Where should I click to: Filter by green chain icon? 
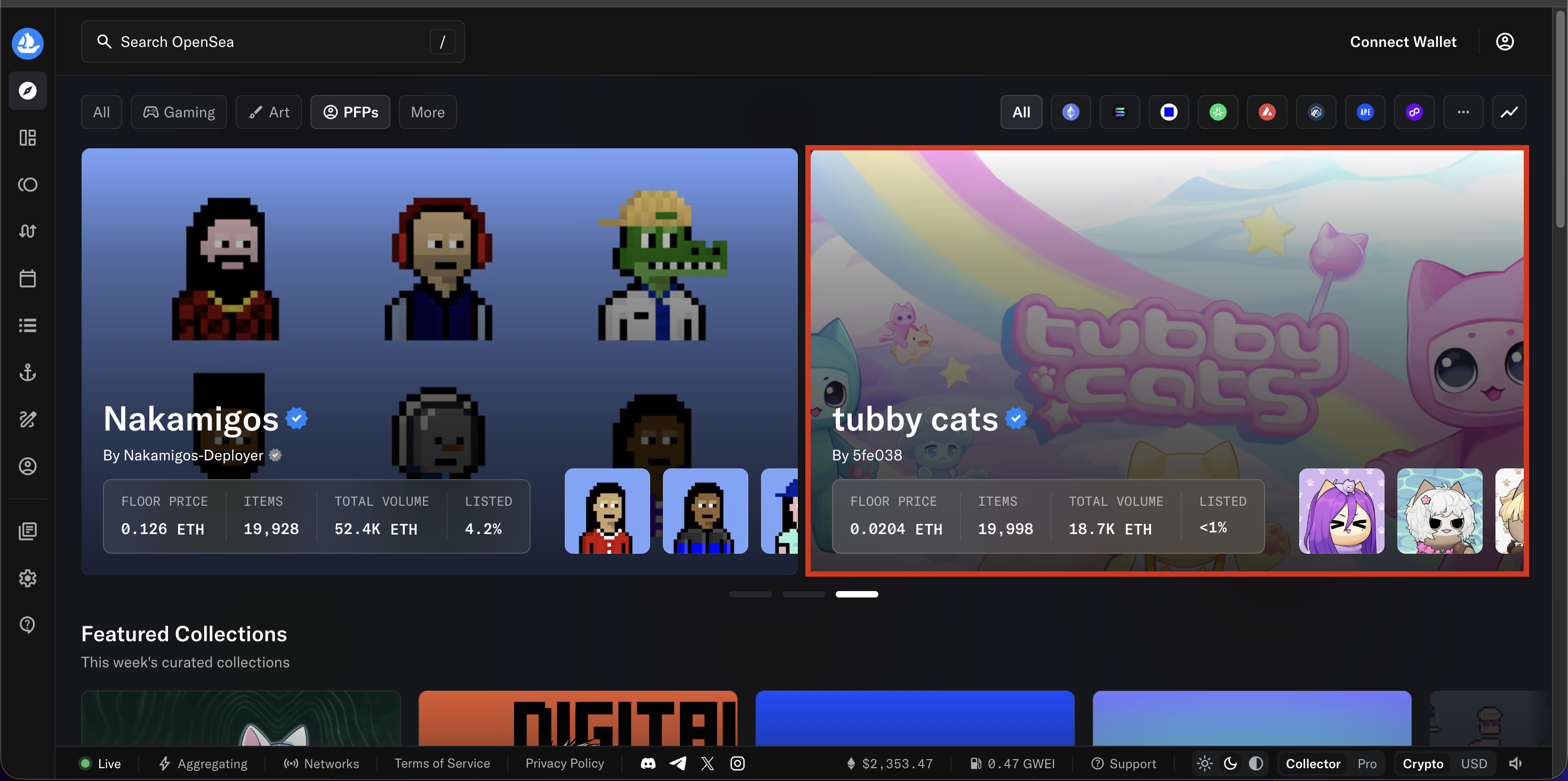point(1218,112)
